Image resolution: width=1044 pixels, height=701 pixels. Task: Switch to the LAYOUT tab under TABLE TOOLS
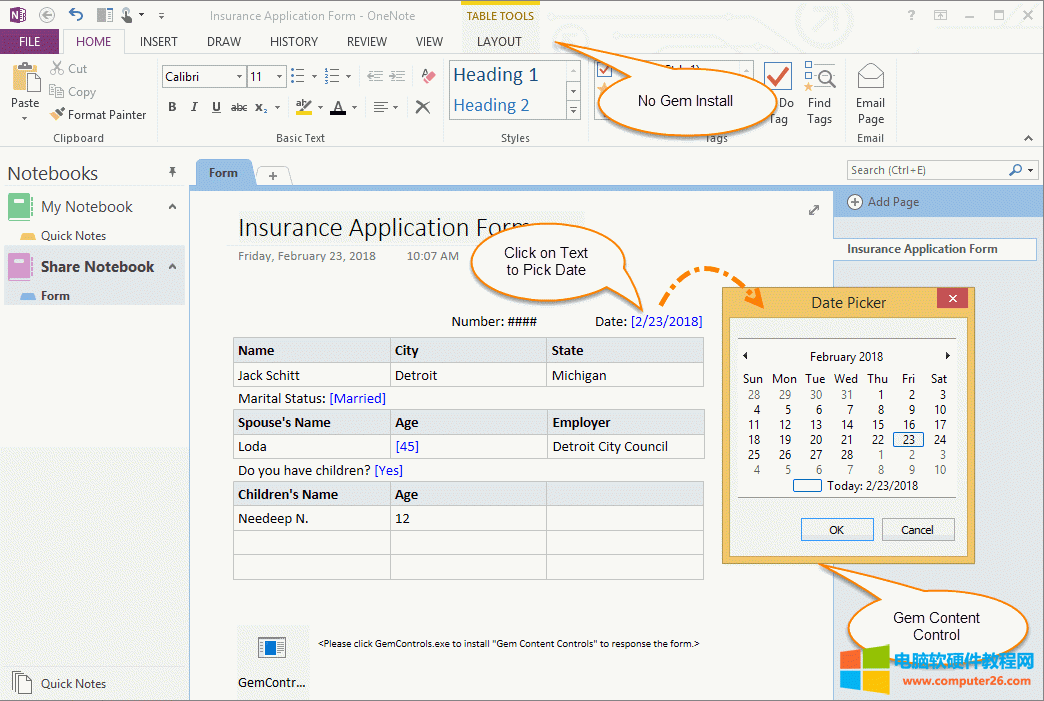pyautogui.click(x=498, y=42)
